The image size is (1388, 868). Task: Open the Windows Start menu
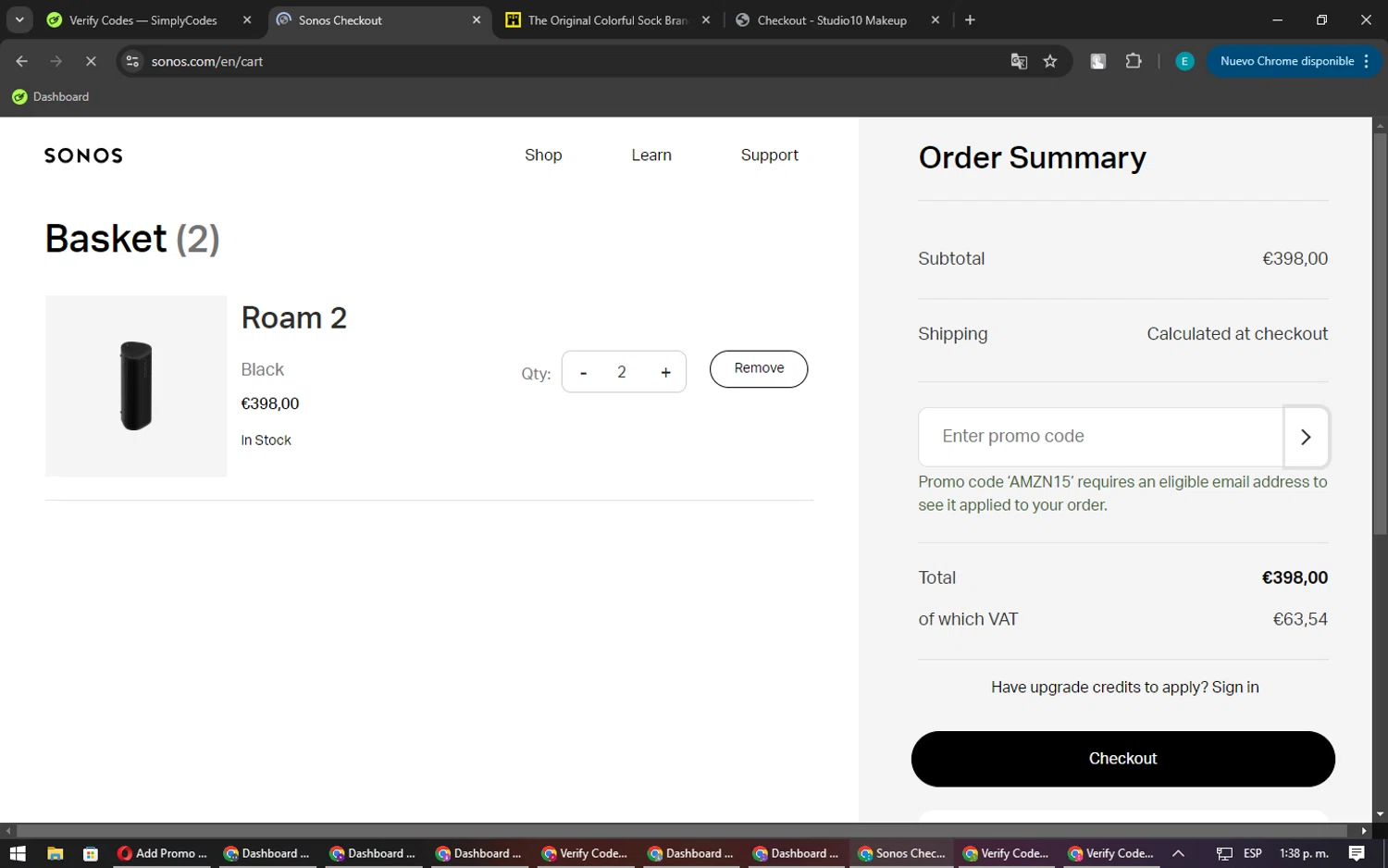click(18, 853)
